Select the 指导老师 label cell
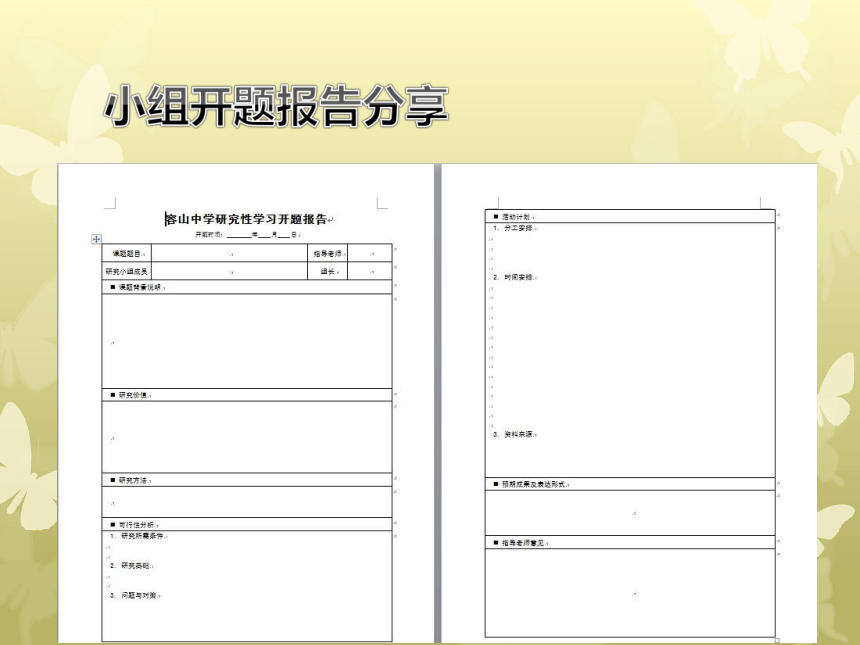Image resolution: width=860 pixels, height=645 pixels. click(327, 253)
